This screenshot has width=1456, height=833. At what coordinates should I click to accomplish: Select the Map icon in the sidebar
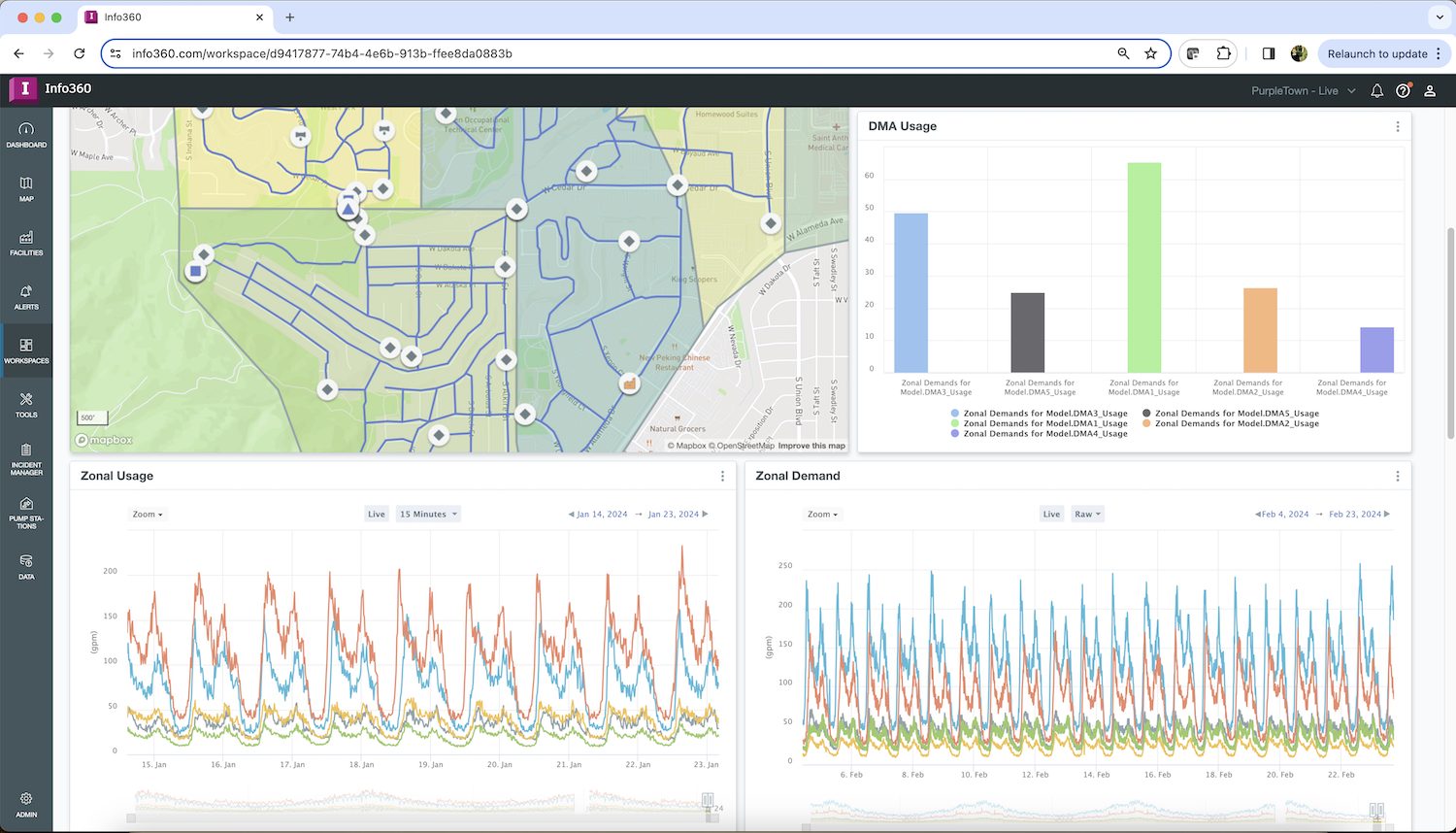point(26,189)
